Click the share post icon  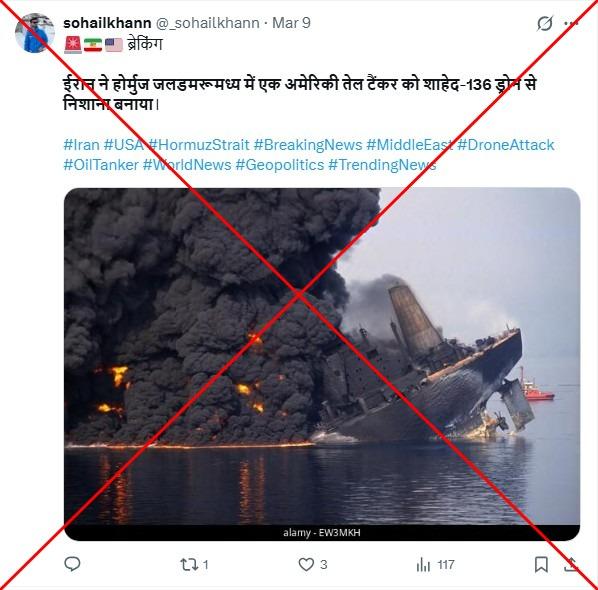pos(571,564)
